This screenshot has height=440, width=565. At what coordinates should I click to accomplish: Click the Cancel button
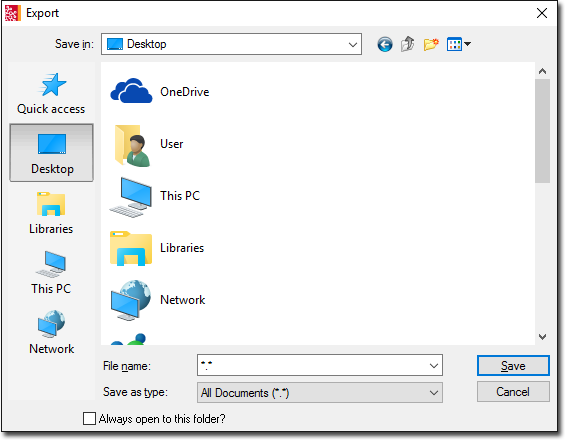coord(513,392)
